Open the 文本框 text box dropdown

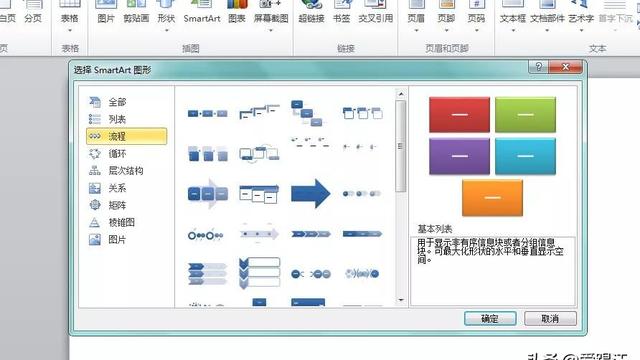tap(513, 30)
